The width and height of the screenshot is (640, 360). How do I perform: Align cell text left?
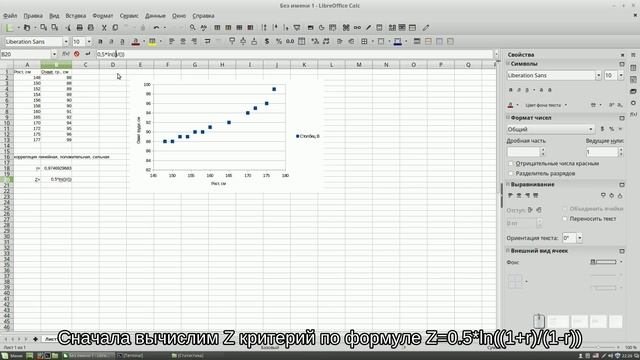(171, 42)
